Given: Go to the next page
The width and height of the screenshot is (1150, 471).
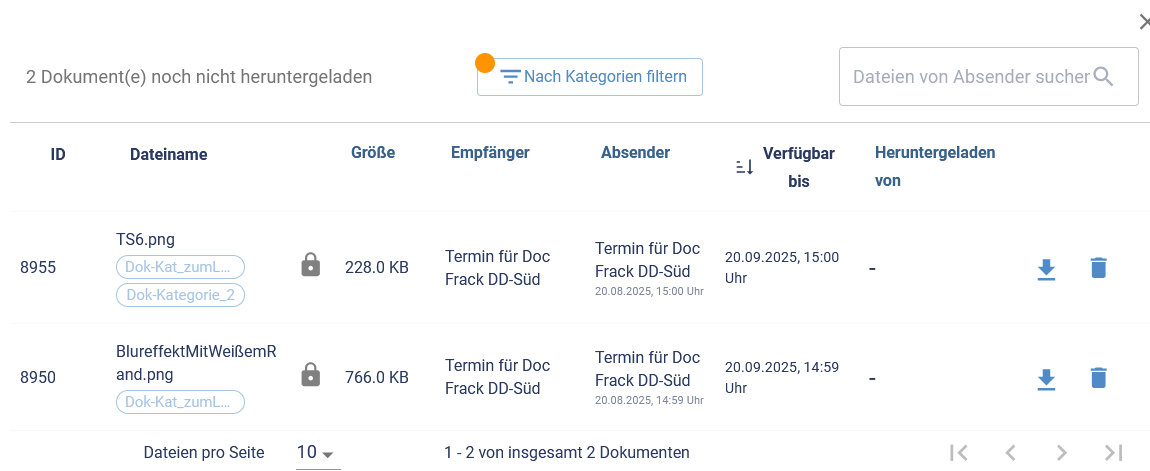Looking at the screenshot, I should coord(1062,453).
